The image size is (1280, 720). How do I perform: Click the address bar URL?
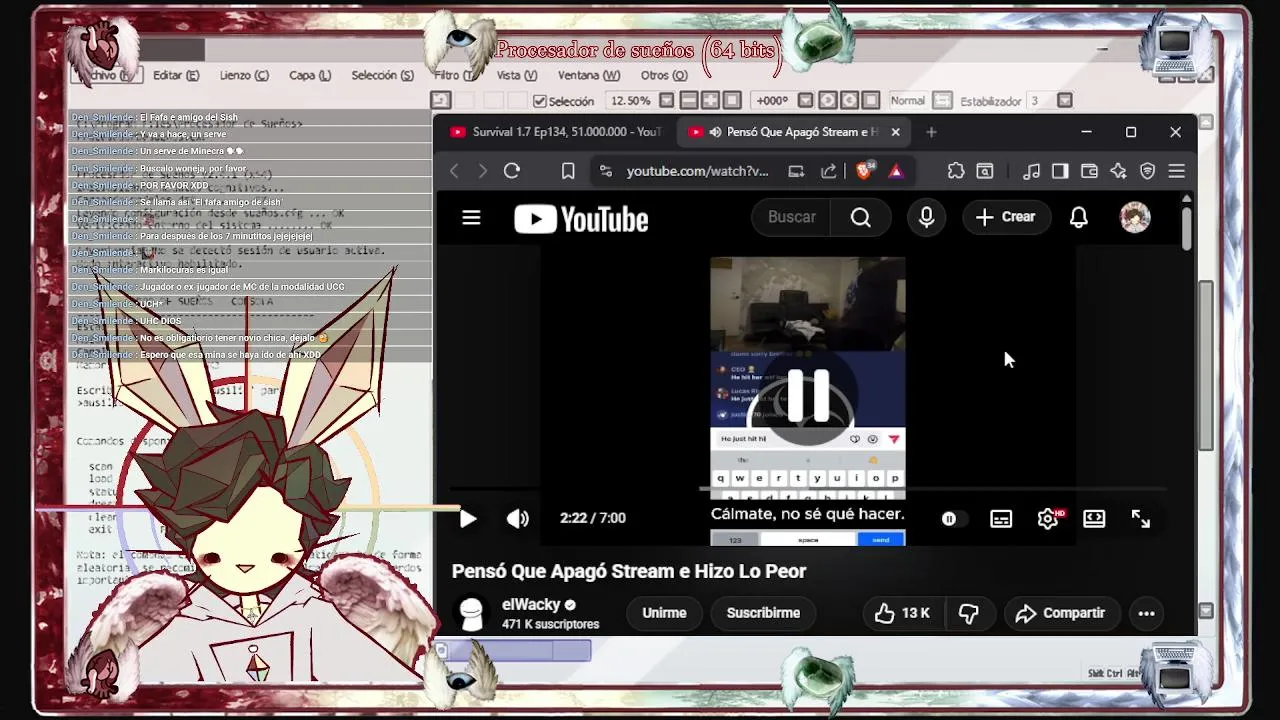coord(697,171)
